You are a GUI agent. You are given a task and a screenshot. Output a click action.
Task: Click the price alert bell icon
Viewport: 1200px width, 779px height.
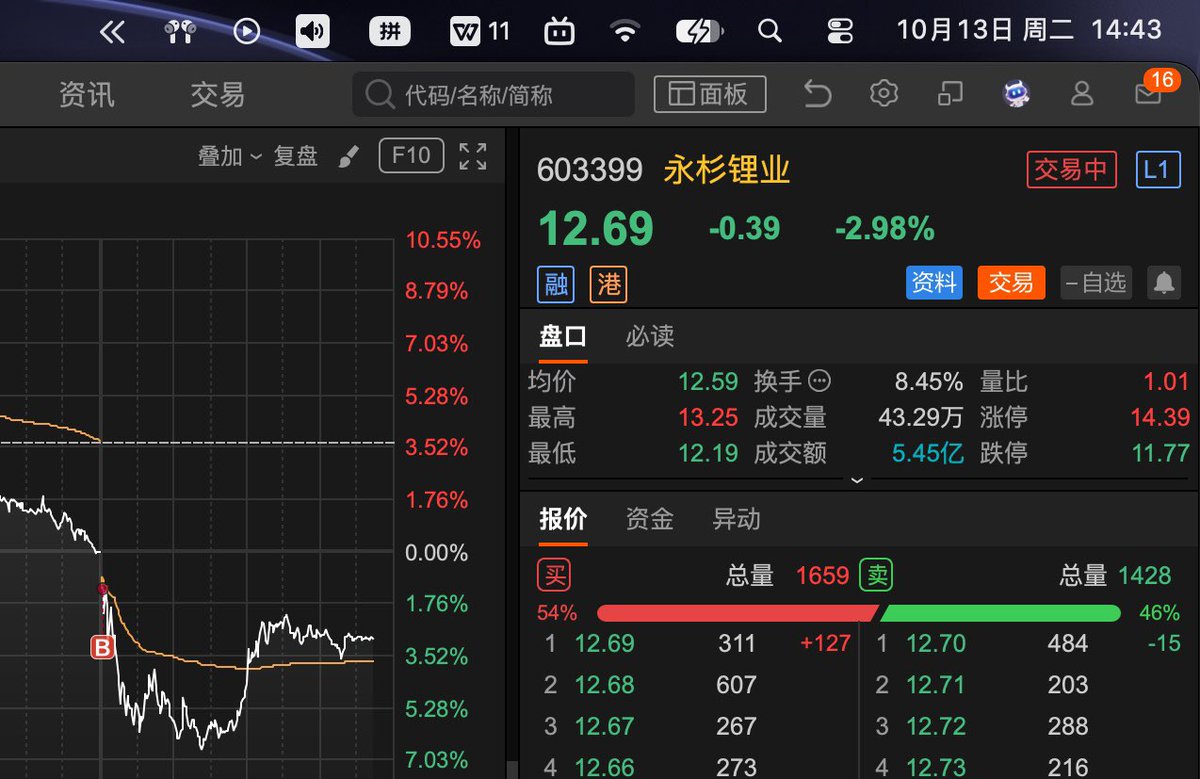tap(1164, 283)
